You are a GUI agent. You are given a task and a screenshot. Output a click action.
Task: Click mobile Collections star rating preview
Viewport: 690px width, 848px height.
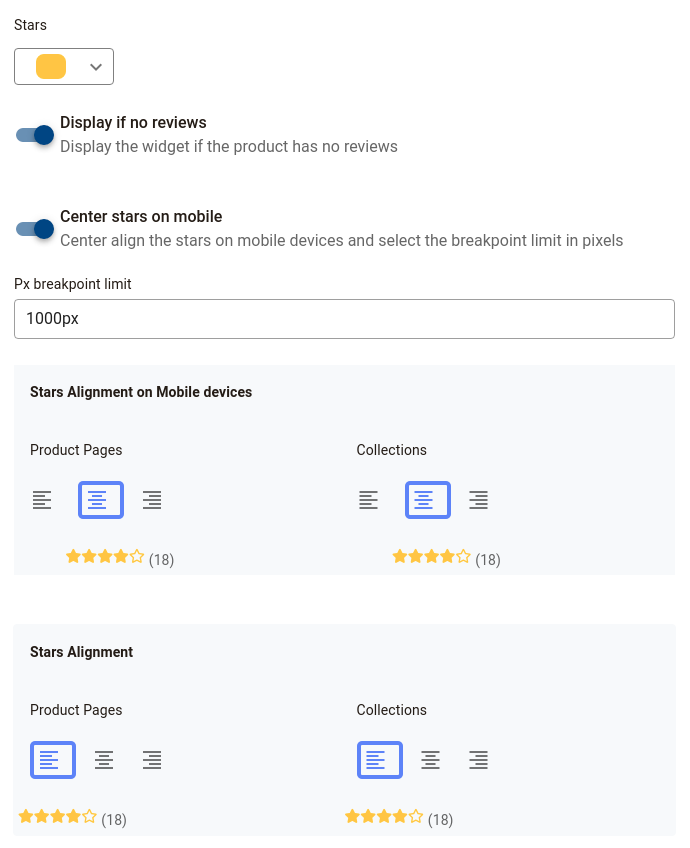446,558
